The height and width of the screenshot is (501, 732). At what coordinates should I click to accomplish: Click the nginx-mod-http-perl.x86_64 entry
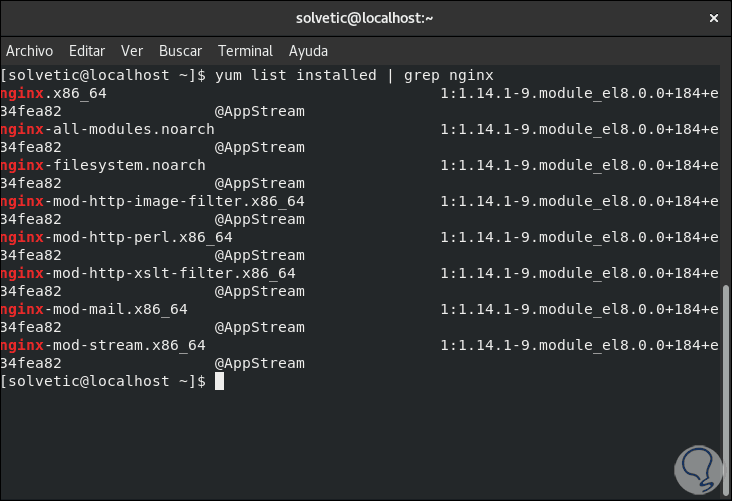pyautogui.click(x=117, y=237)
